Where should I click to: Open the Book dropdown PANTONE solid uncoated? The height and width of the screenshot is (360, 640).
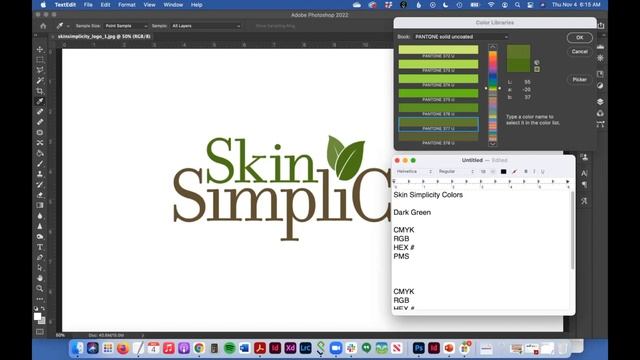pos(461,37)
